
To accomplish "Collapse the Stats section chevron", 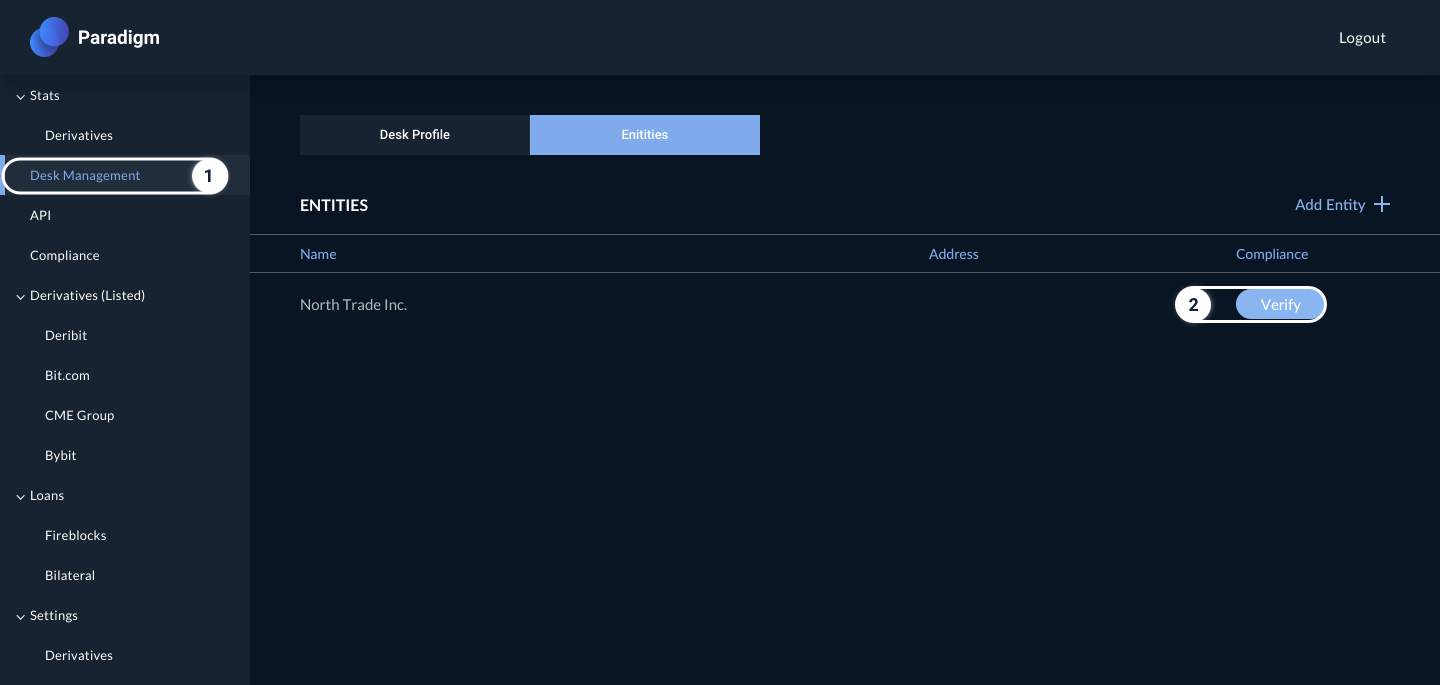I will [21, 96].
